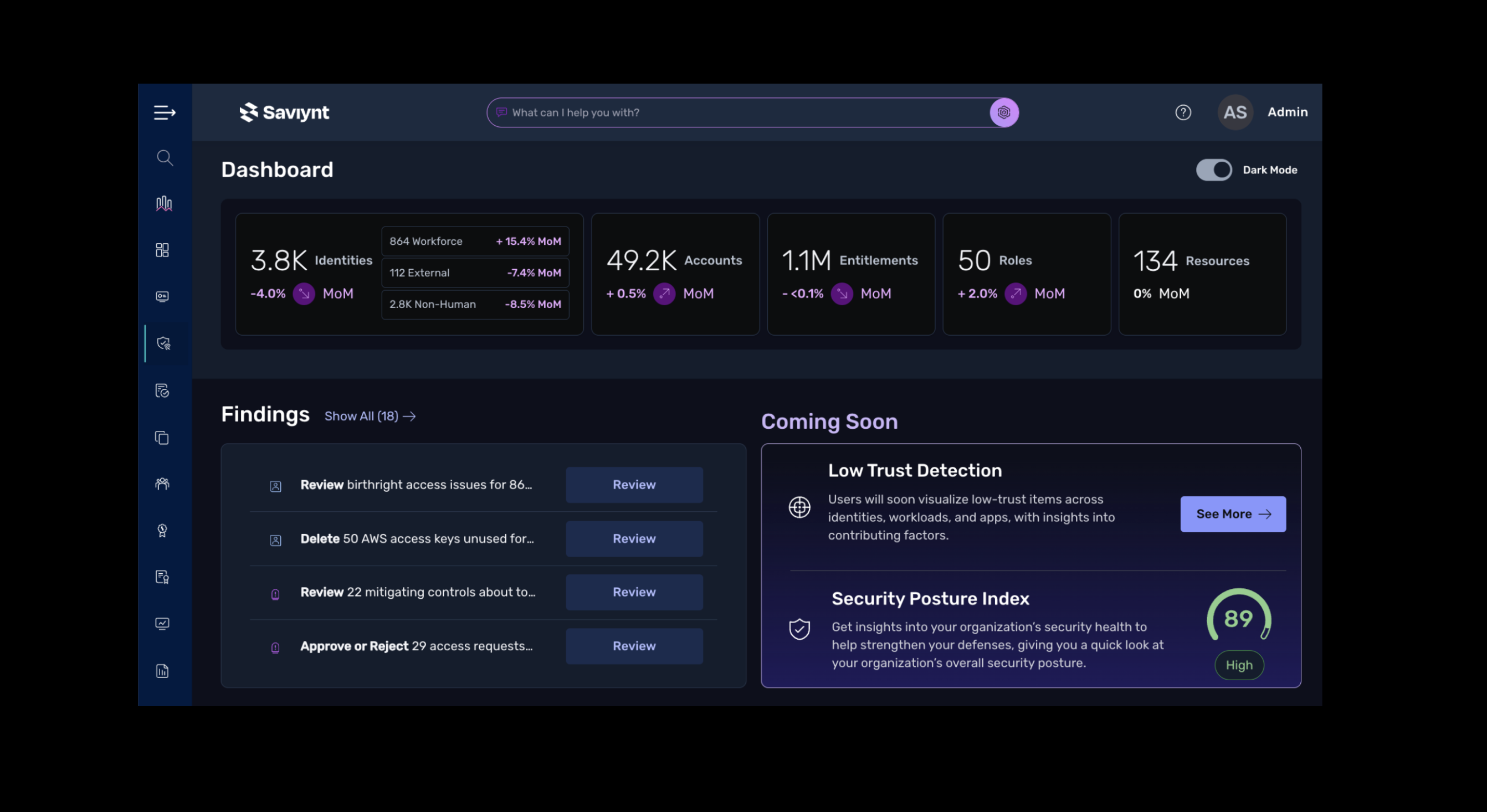Review birthright access issues finding
The width and height of the screenshot is (1487, 812).
point(634,485)
